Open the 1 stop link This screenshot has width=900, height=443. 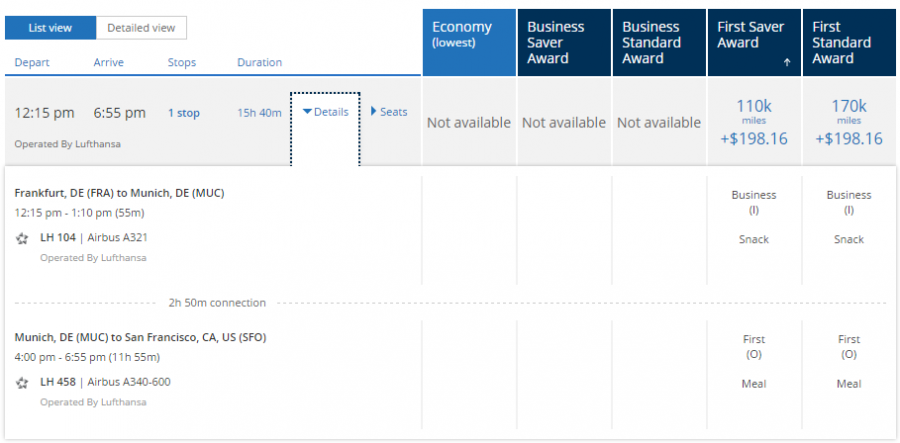point(183,113)
